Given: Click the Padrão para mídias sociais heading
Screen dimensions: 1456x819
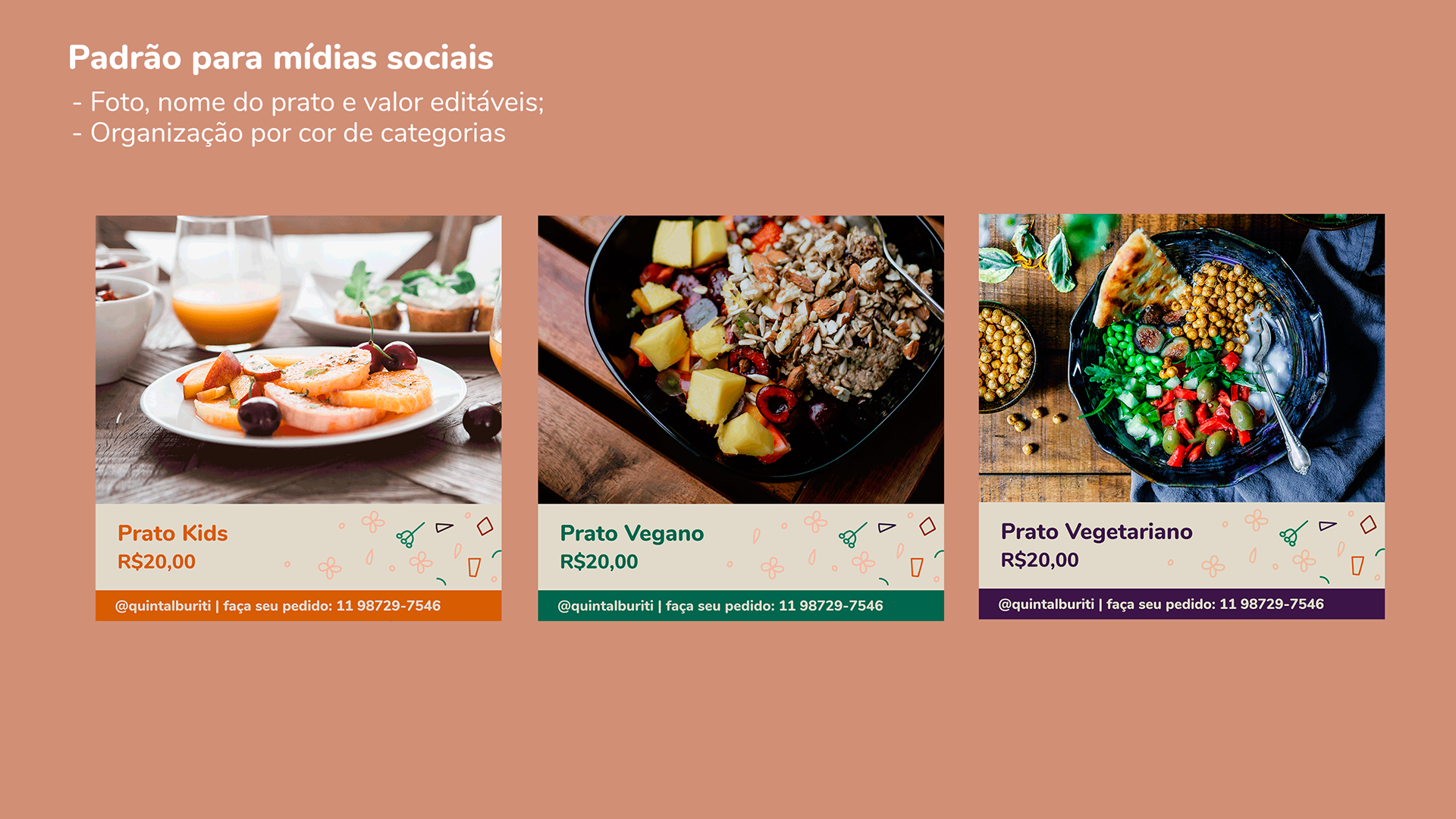Looking at the screenshot, I should pyautogui.click(x=281, y=58).
